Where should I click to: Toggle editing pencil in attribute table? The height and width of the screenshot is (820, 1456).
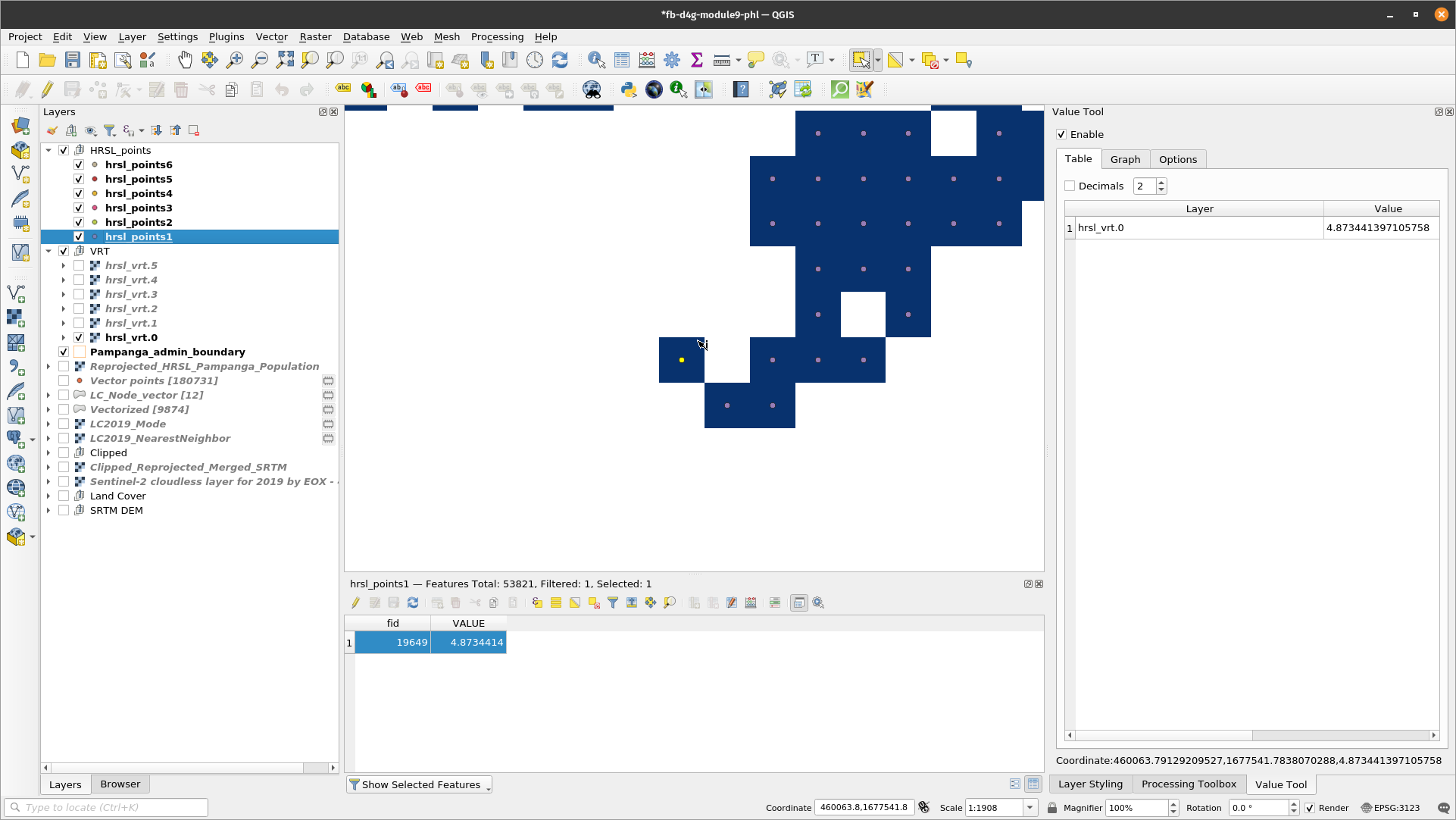coord(355,602)
